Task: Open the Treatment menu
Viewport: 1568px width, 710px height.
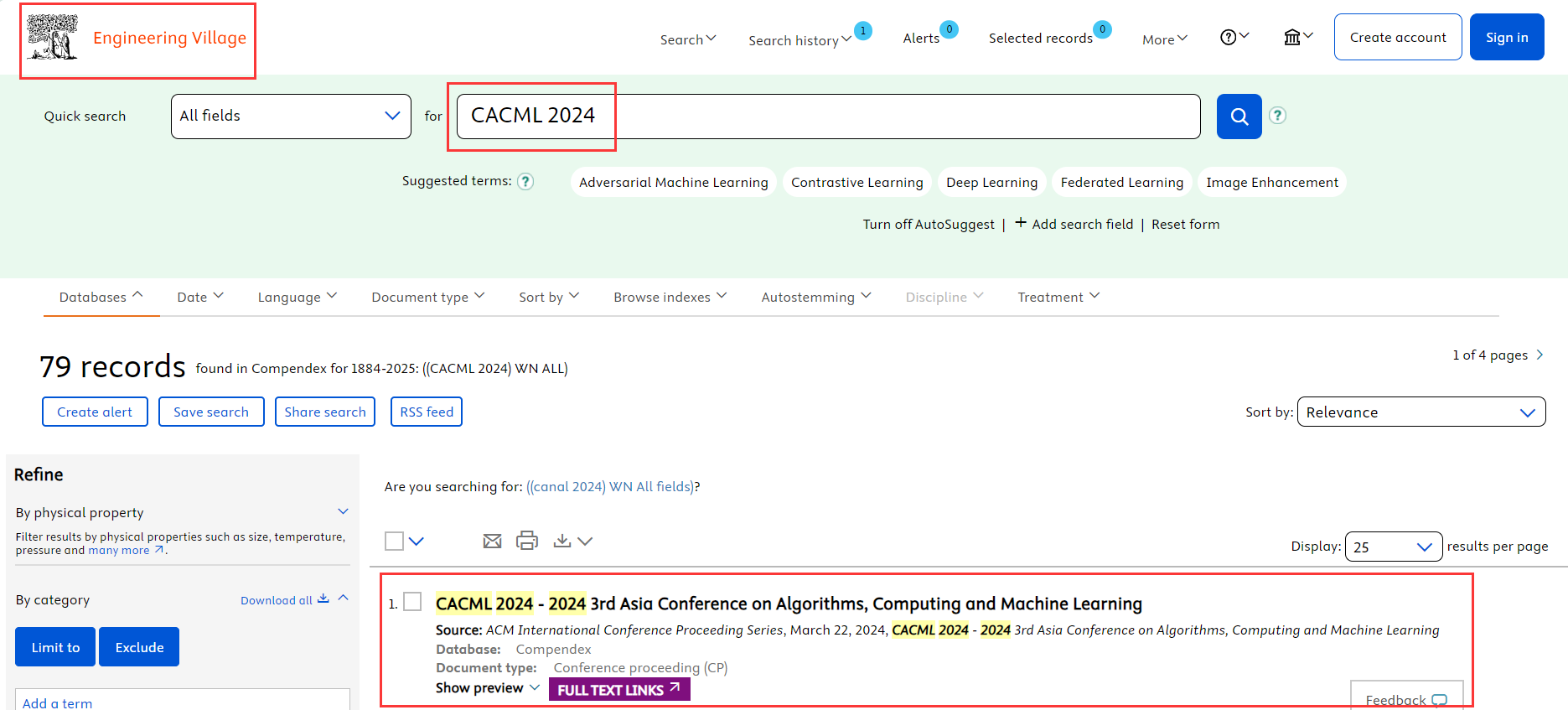Action: [x=1058, y=297]
